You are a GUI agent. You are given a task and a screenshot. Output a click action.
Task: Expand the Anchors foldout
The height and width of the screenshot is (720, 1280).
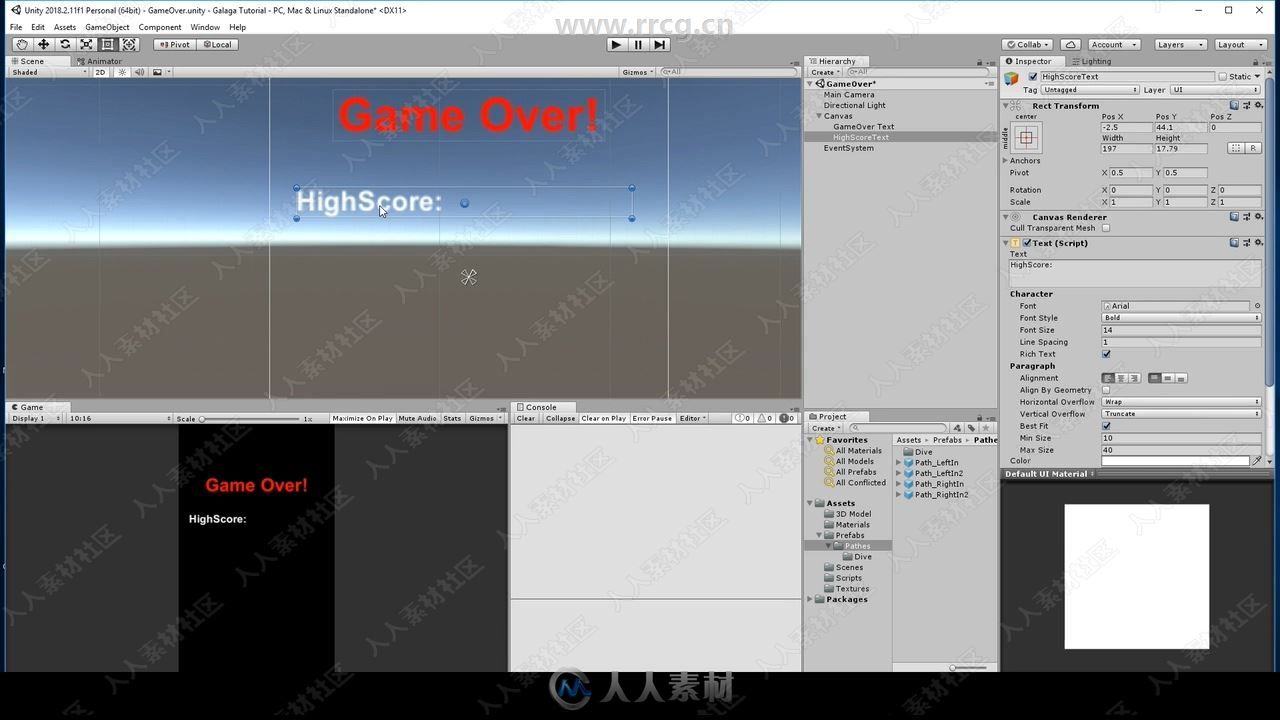click(1006, 160)
